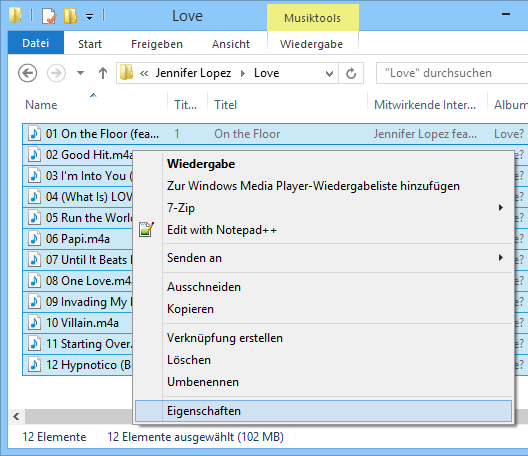Click the New Folder quick access icon

pyautogui.click(x=70, y=16)
